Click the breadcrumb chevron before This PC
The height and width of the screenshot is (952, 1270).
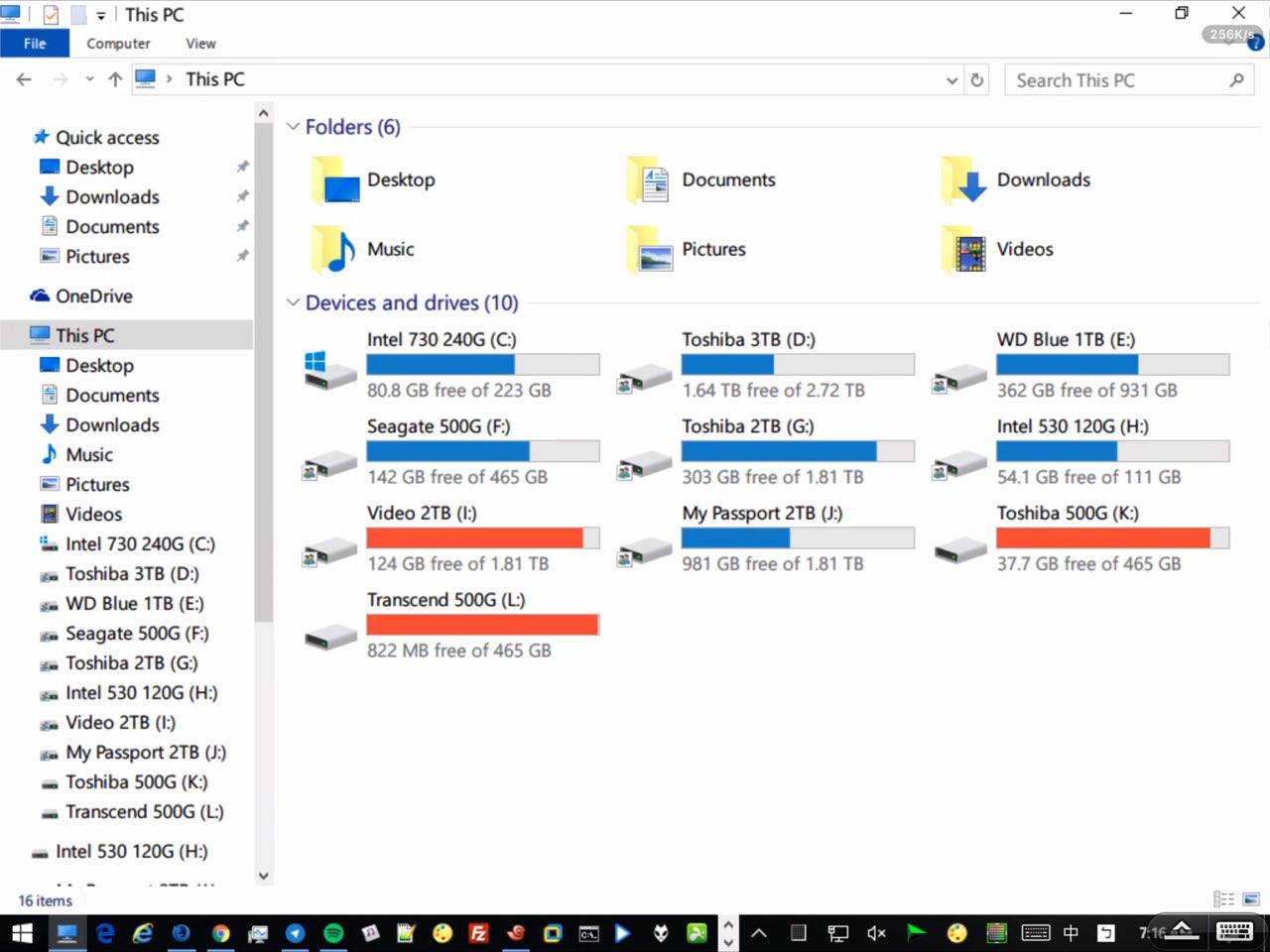pos(169,79)
